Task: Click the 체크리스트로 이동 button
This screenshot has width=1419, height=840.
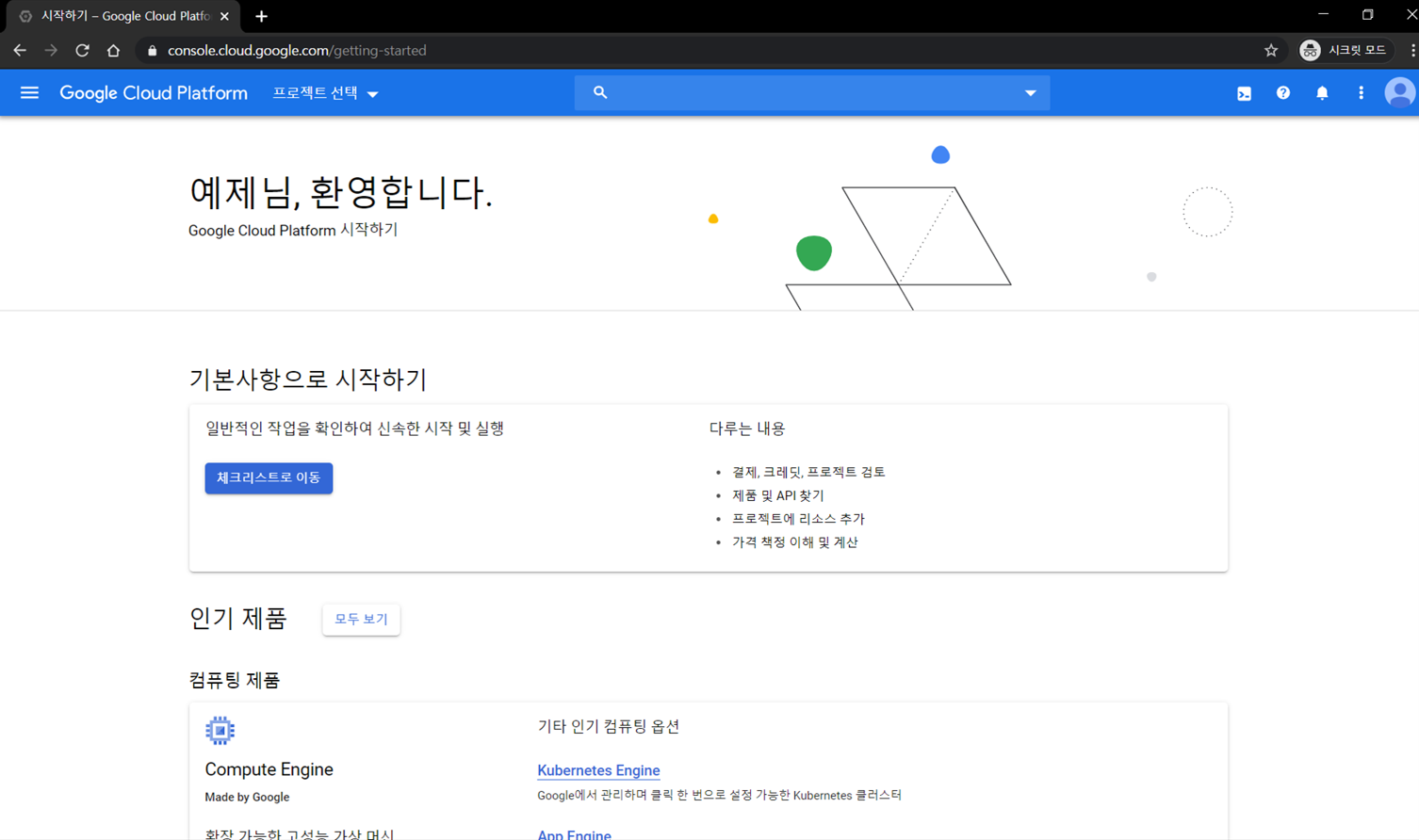Action: [269, 477]
